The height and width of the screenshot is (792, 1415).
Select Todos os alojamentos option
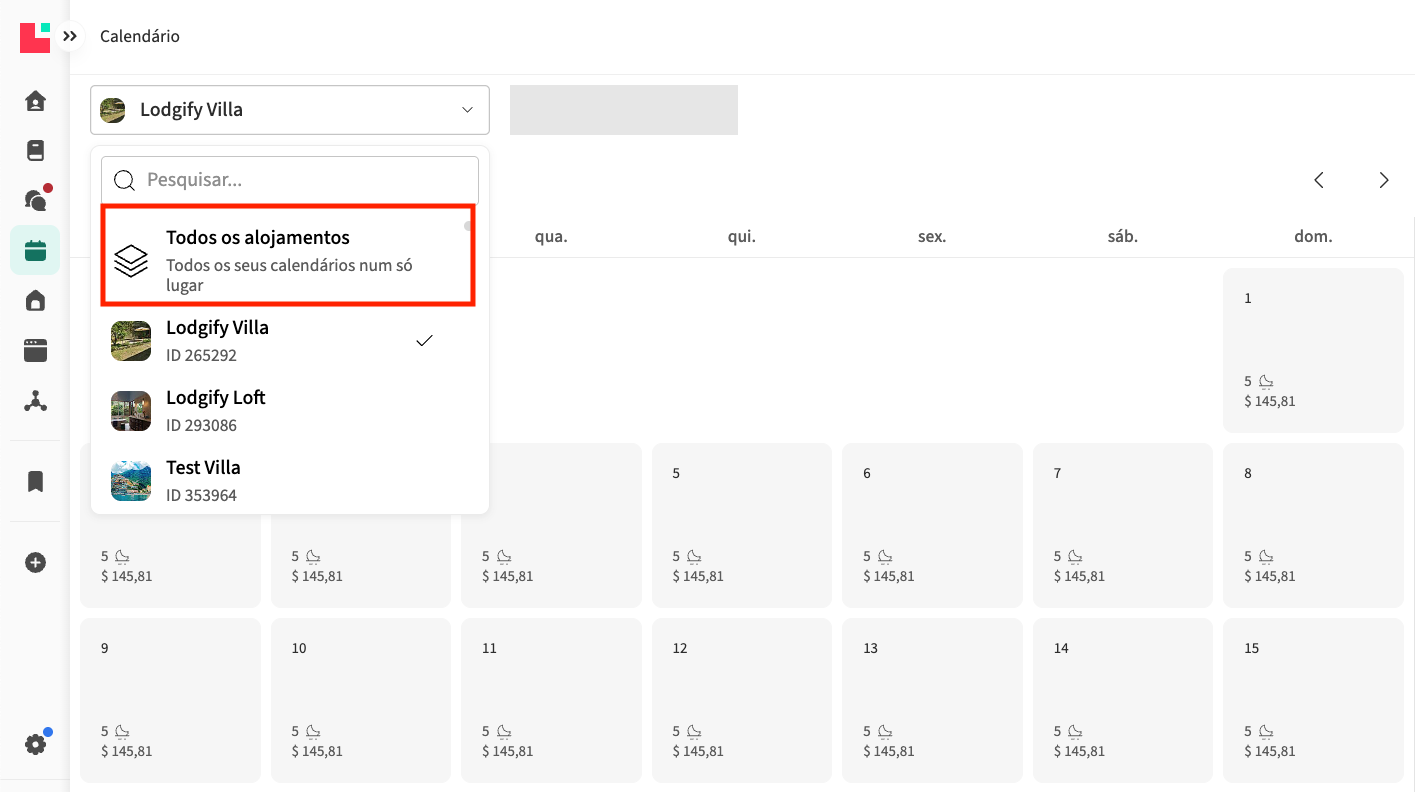[287, 256]
